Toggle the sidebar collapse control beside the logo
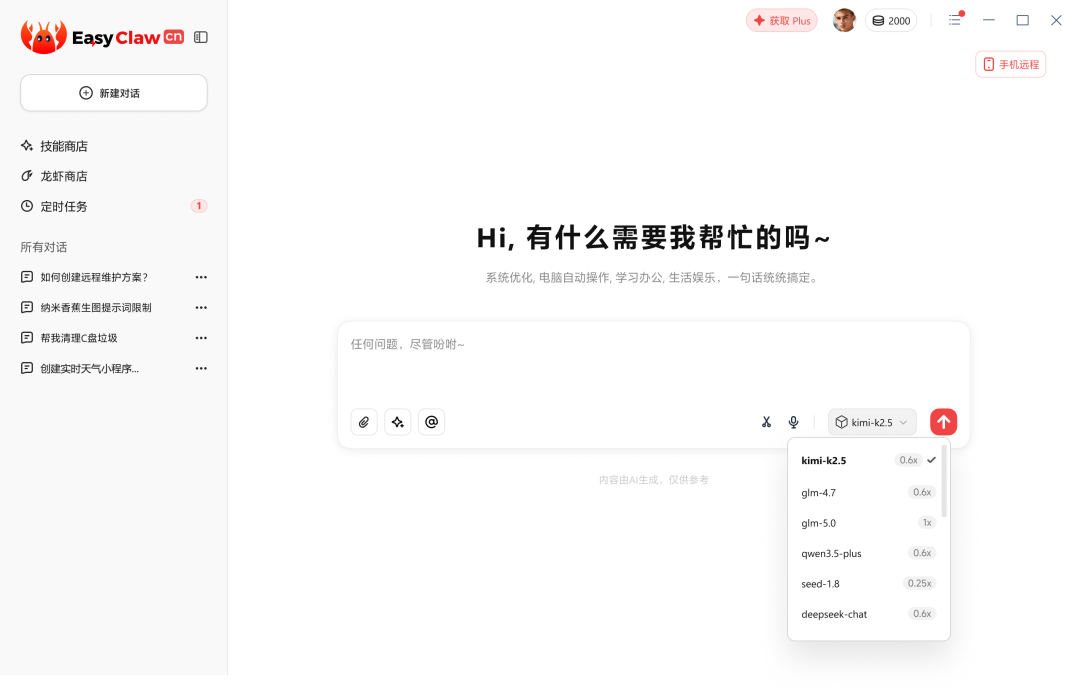Viewport: 1080px width, 692px height. click(x=201, y=37)
